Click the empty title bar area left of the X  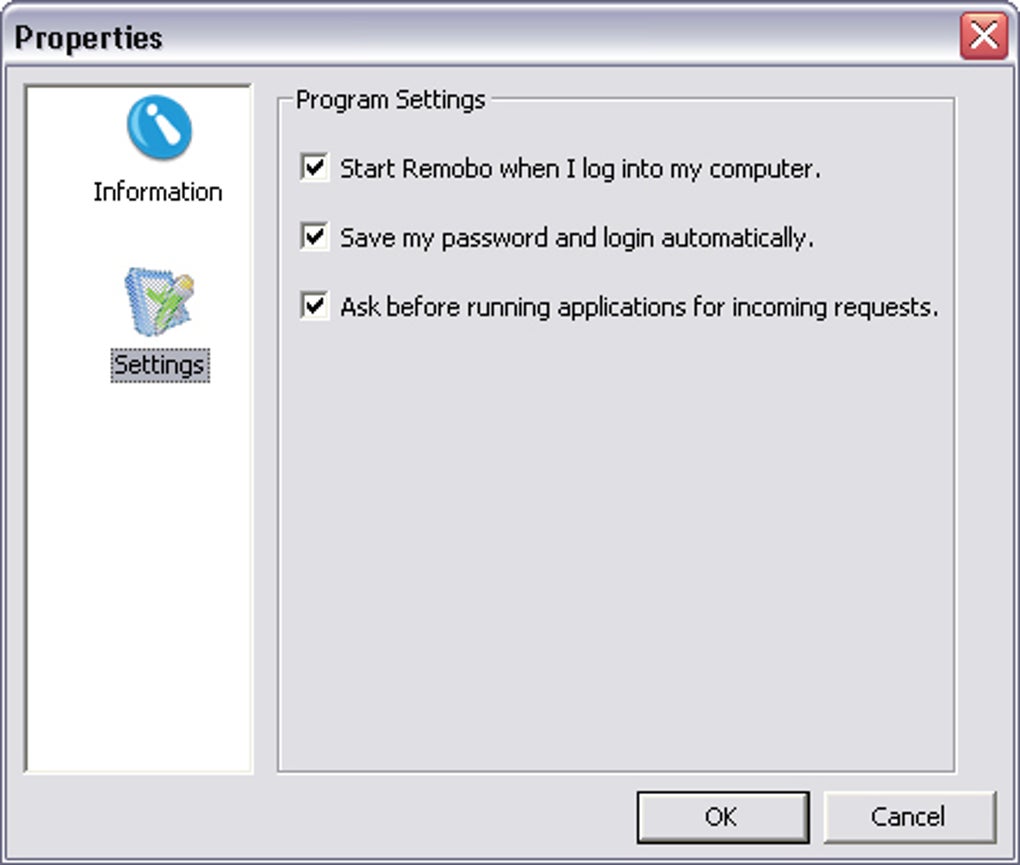click(x=560, y=38)
